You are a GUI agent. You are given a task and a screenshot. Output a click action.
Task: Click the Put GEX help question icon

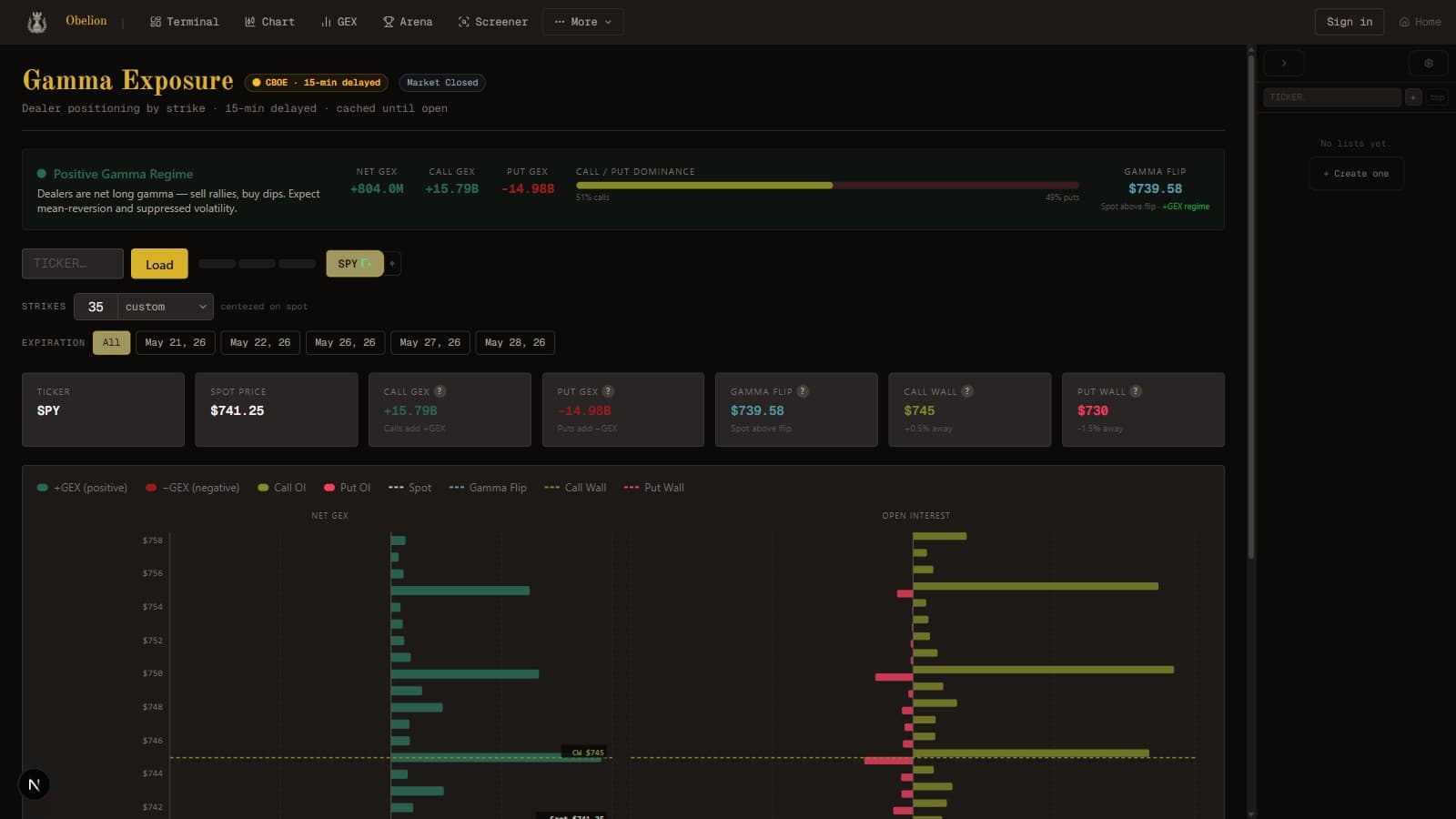(609, 391)
